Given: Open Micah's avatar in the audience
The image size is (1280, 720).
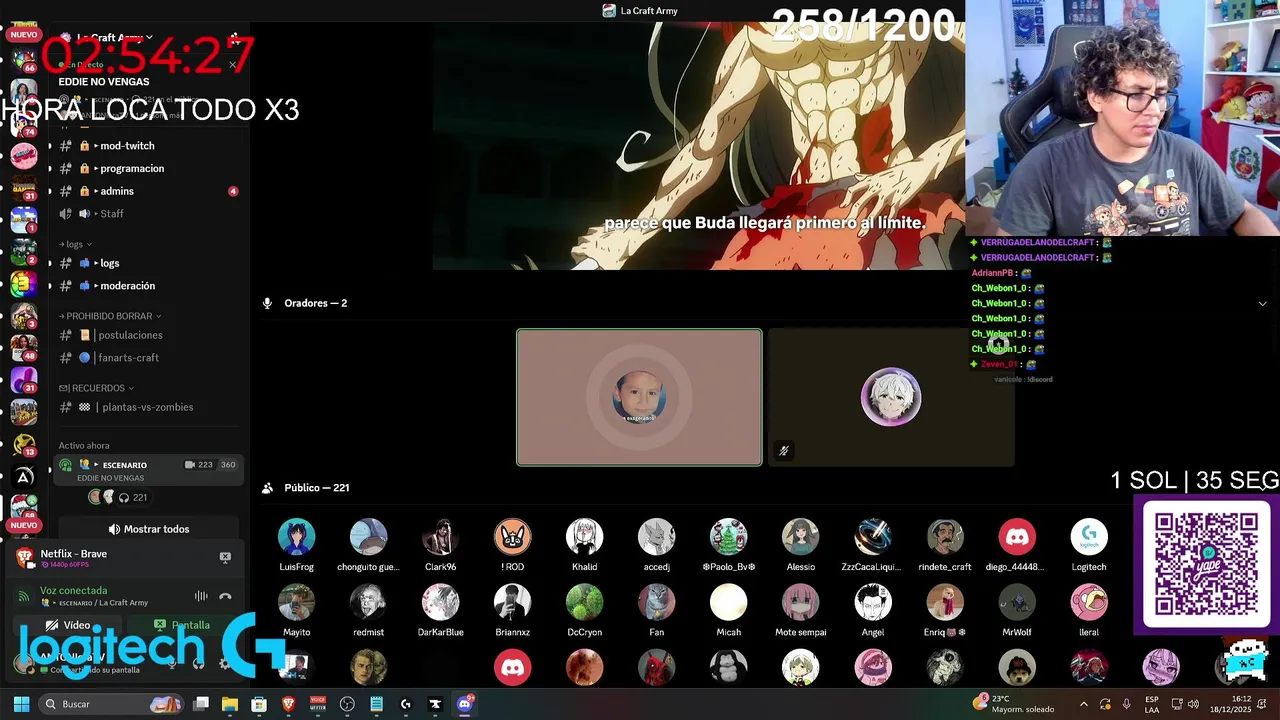Looking at the screenshot, I should [x=728, y=603].
